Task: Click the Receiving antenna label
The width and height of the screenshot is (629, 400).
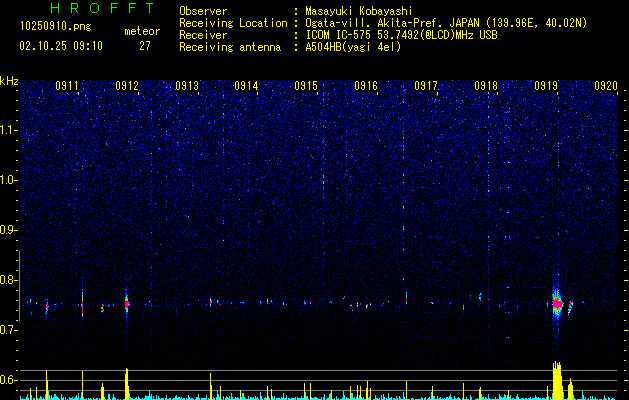Action: click(x=230, y=47)
